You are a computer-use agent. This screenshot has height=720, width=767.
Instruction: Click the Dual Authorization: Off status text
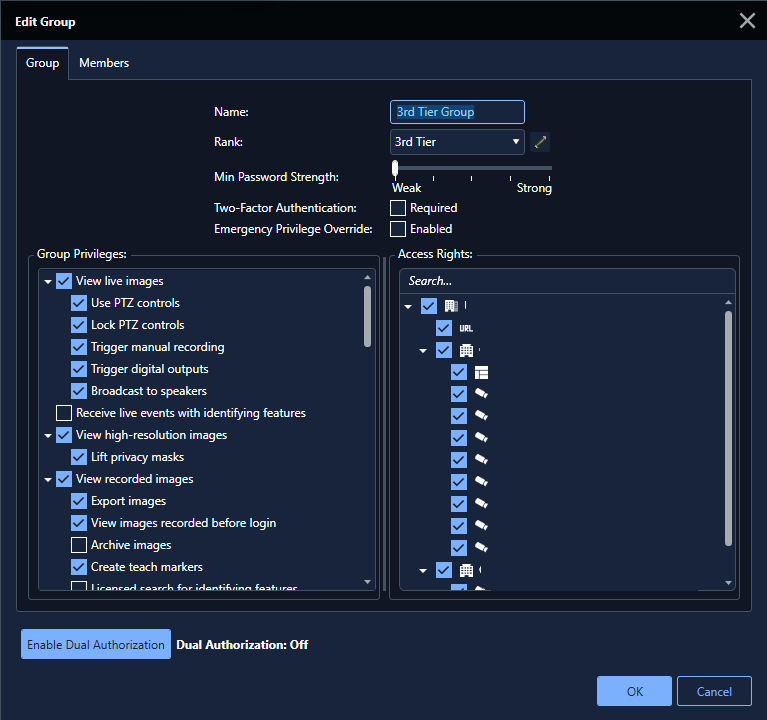click(242, 645)
